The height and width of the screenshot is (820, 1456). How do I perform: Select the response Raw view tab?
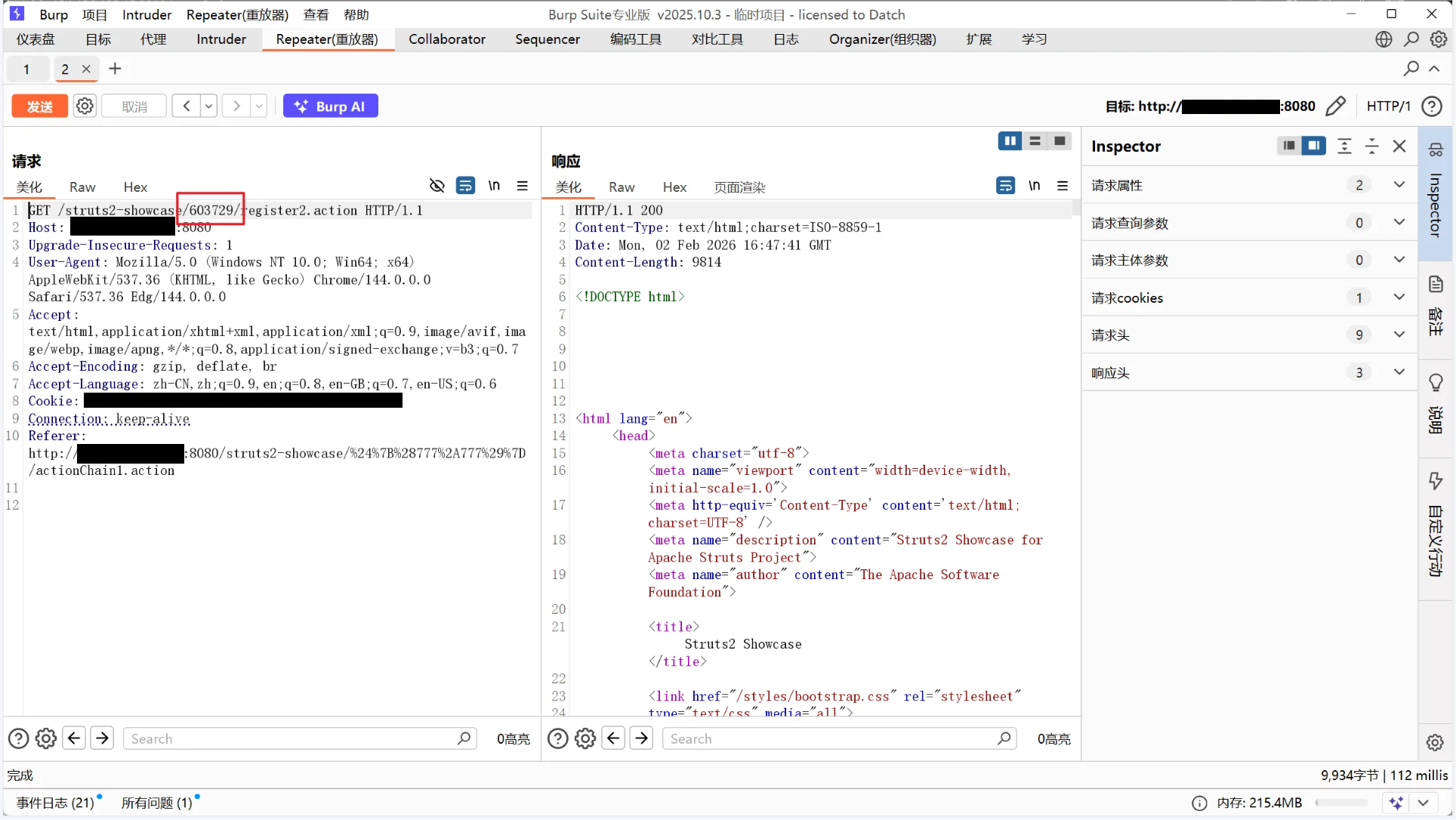point(622,187)
